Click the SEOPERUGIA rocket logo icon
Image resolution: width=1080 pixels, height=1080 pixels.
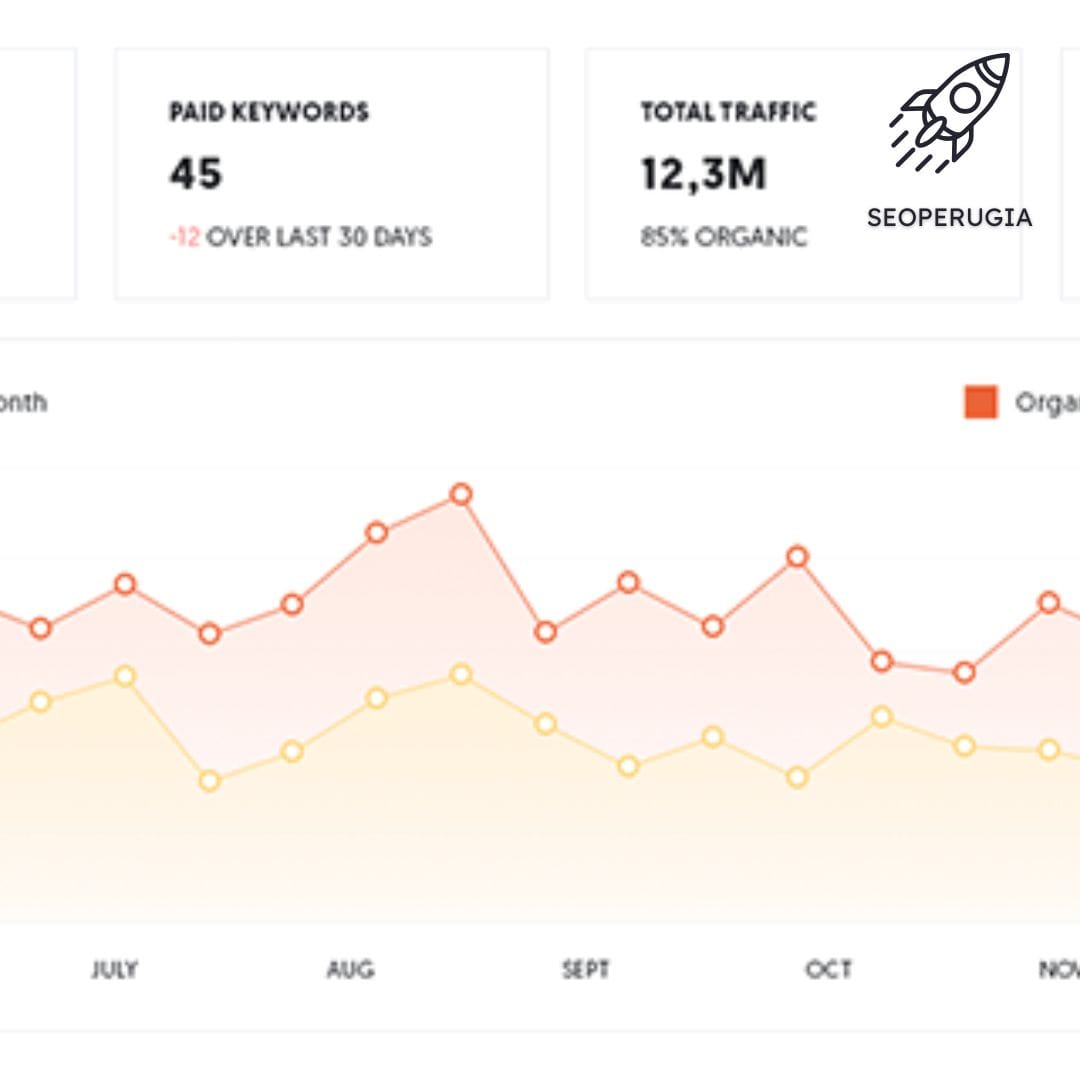tap(950, 113)
